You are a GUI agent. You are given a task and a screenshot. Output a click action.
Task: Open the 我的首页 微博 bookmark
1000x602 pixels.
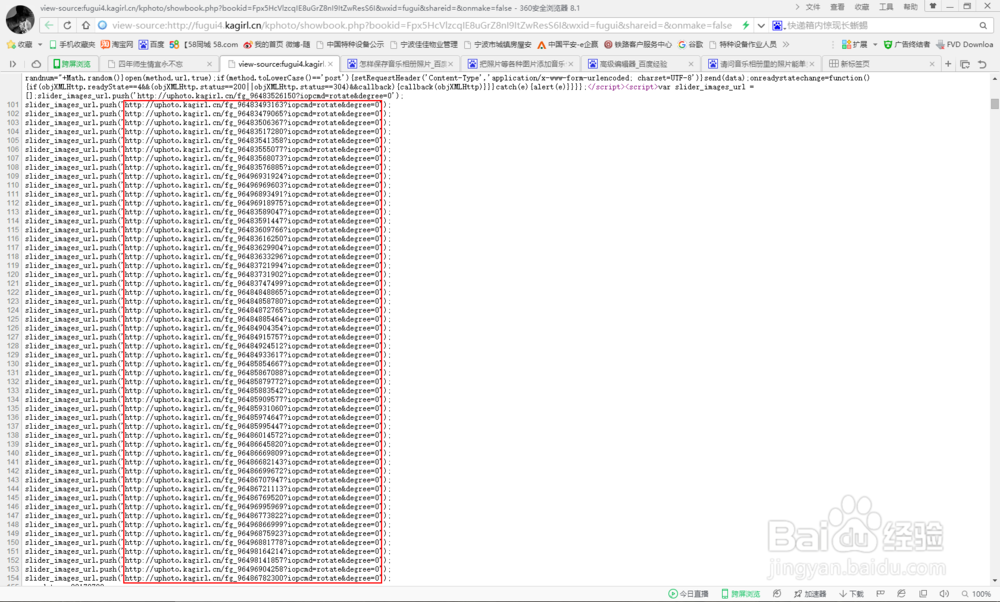click(x=276, y=45)
